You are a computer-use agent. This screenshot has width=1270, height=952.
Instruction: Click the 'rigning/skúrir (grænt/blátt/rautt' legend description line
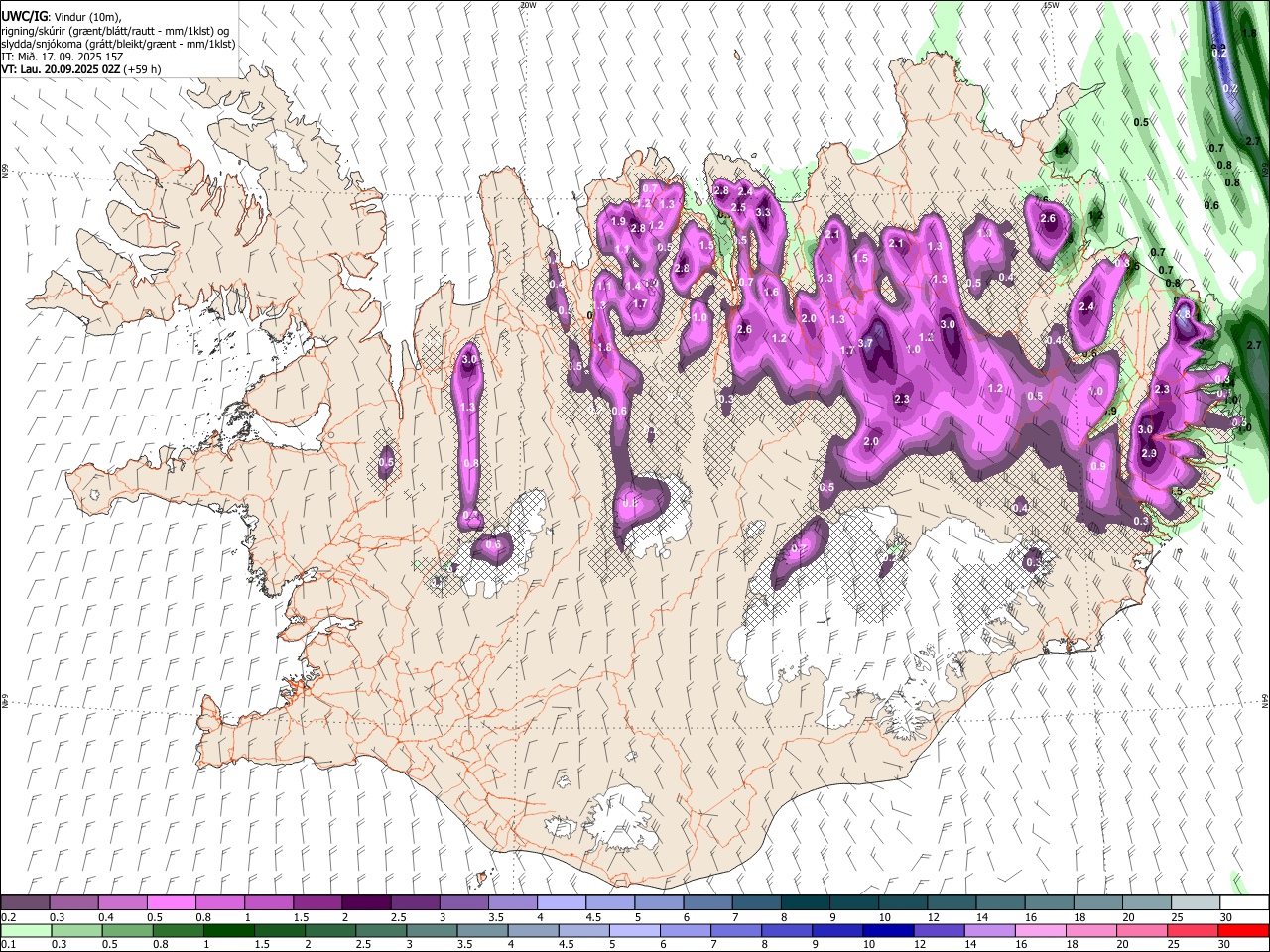point(114,31)
